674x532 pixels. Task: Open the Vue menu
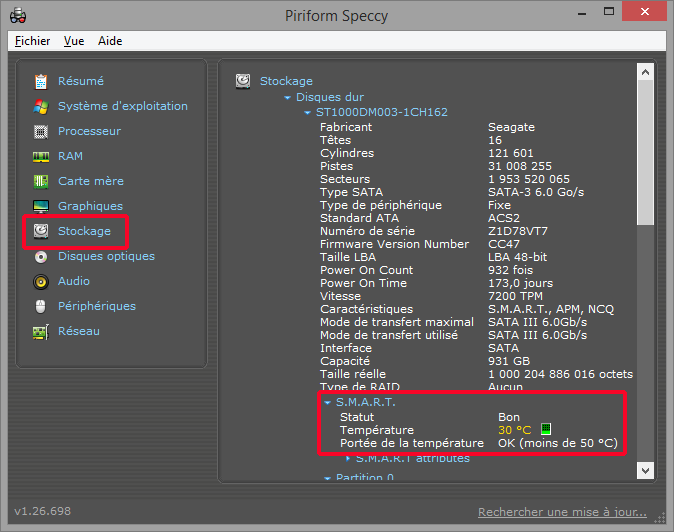(74, 41)
